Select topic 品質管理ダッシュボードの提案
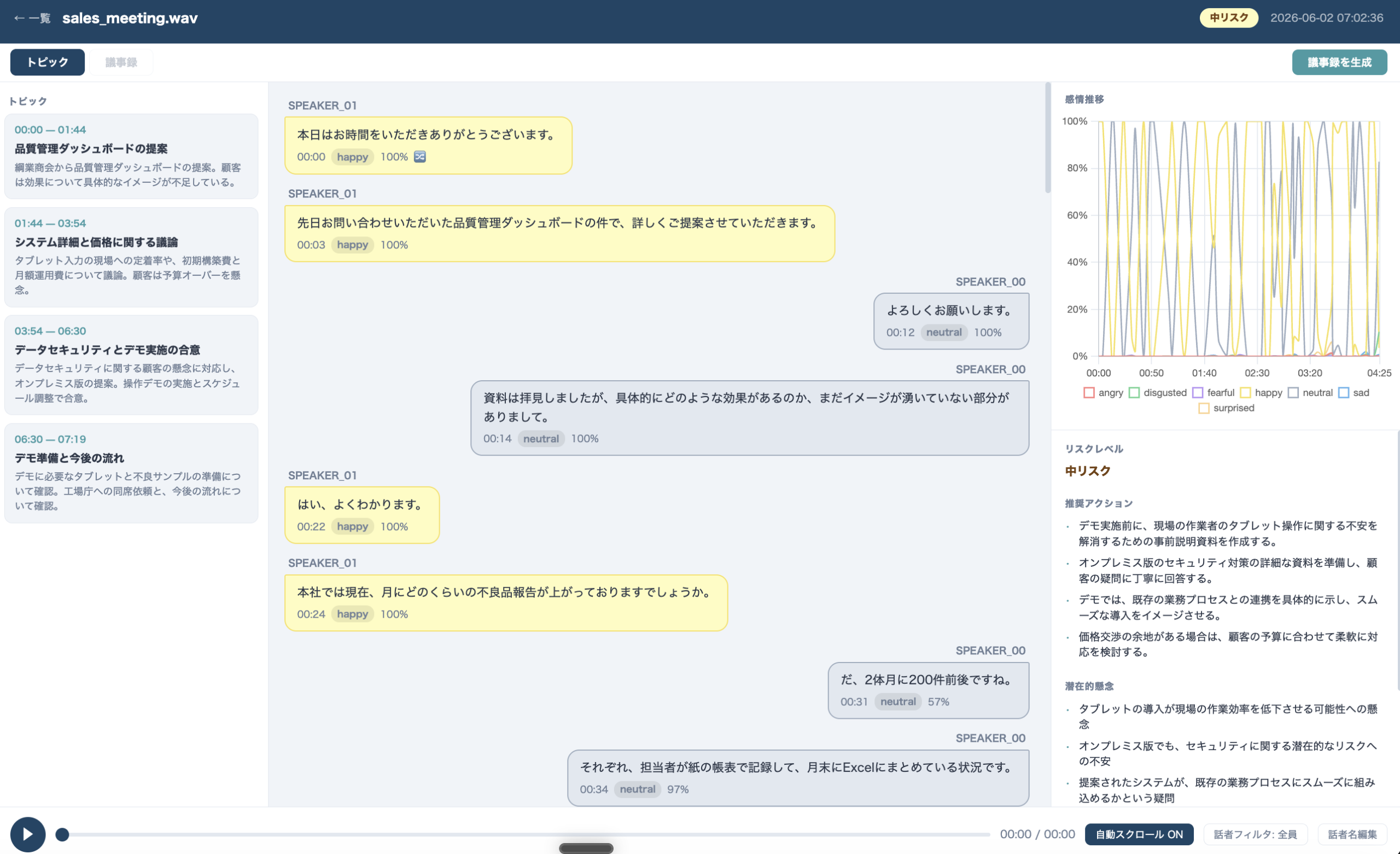This screenshot has width=1400, height=854. (x=131, y=156)
